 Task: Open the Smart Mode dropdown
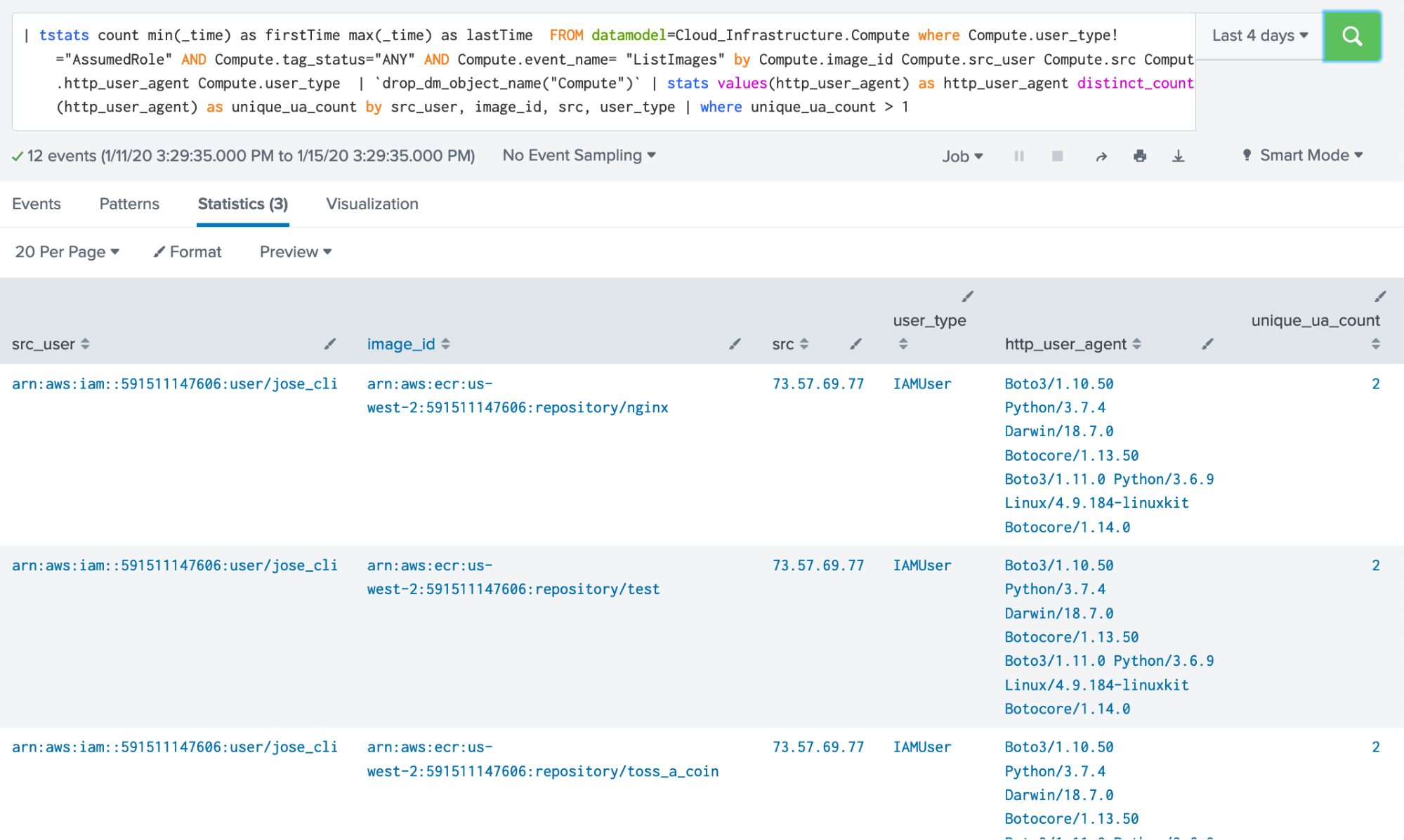(1303, 155)
